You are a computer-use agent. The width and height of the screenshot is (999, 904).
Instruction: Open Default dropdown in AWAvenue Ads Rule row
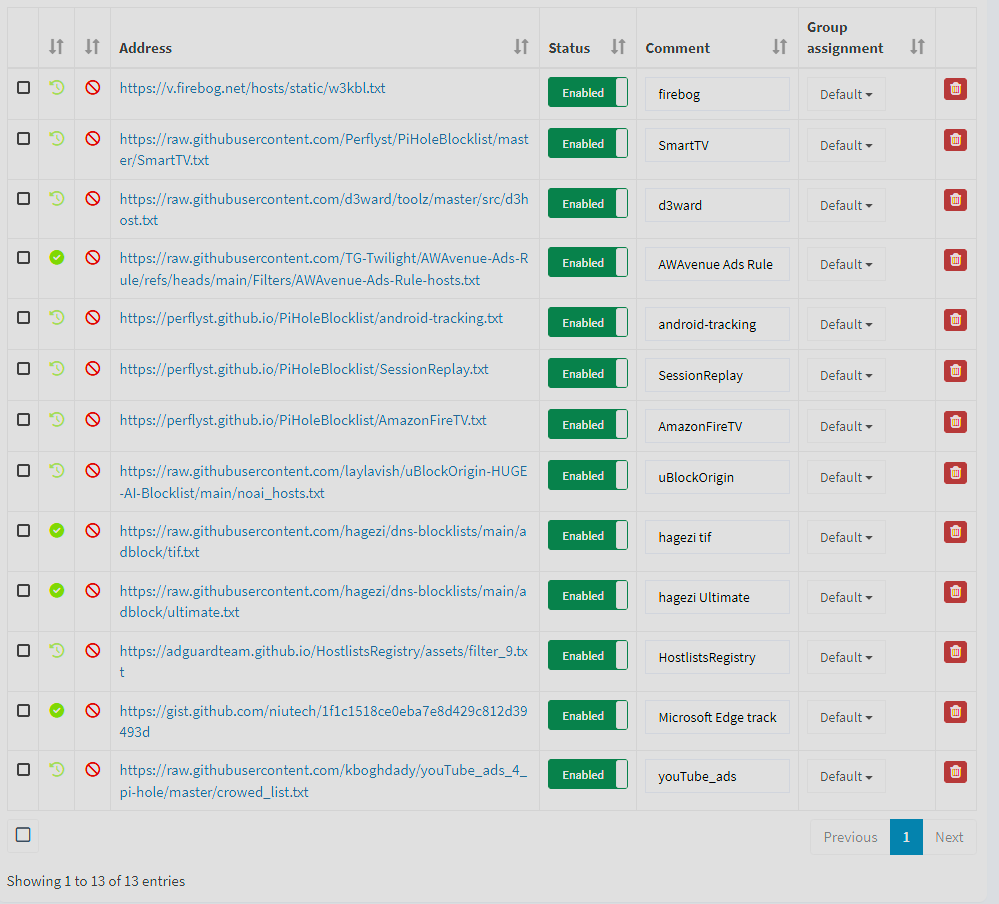(x=846, y=264)
